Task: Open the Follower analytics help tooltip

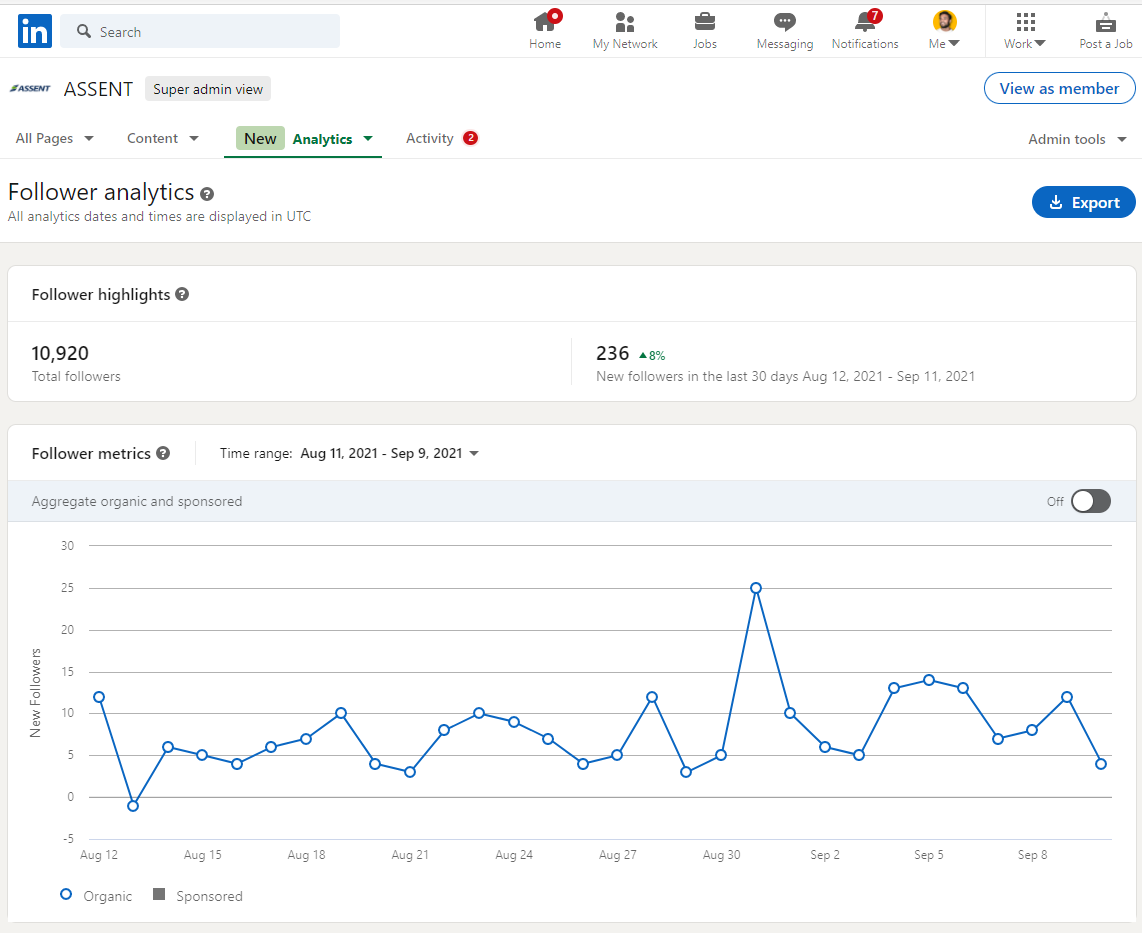Action: pos(207,194)
